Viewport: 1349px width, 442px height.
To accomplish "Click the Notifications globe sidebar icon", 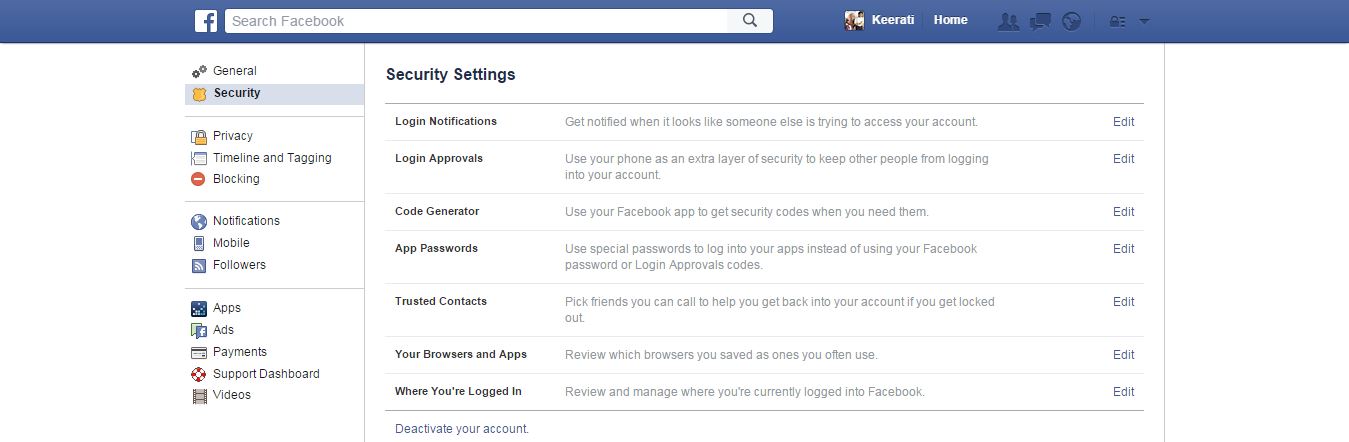I will click(199, 221).
